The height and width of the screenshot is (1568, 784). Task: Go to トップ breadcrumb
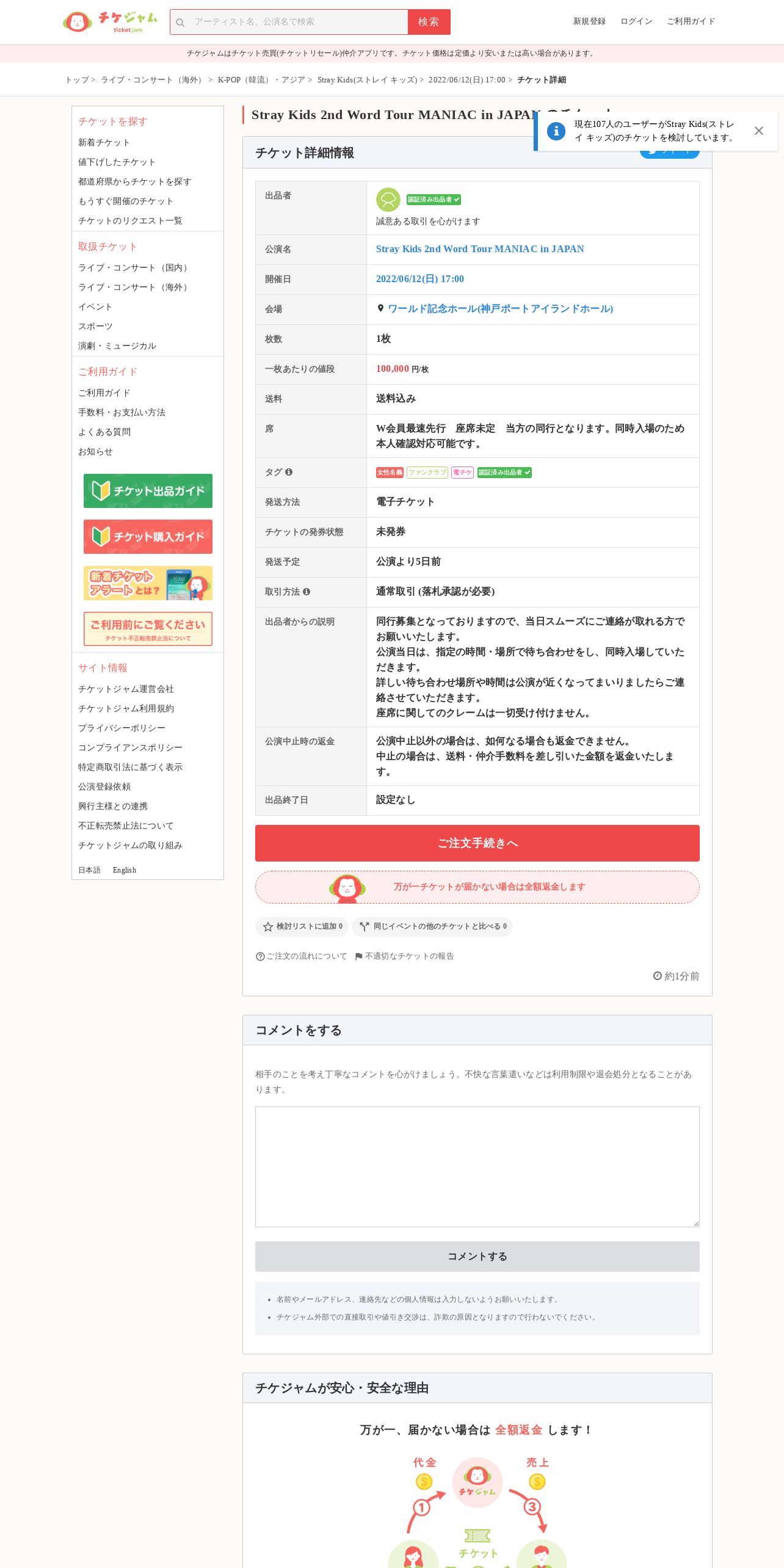(x=77, y=80)
